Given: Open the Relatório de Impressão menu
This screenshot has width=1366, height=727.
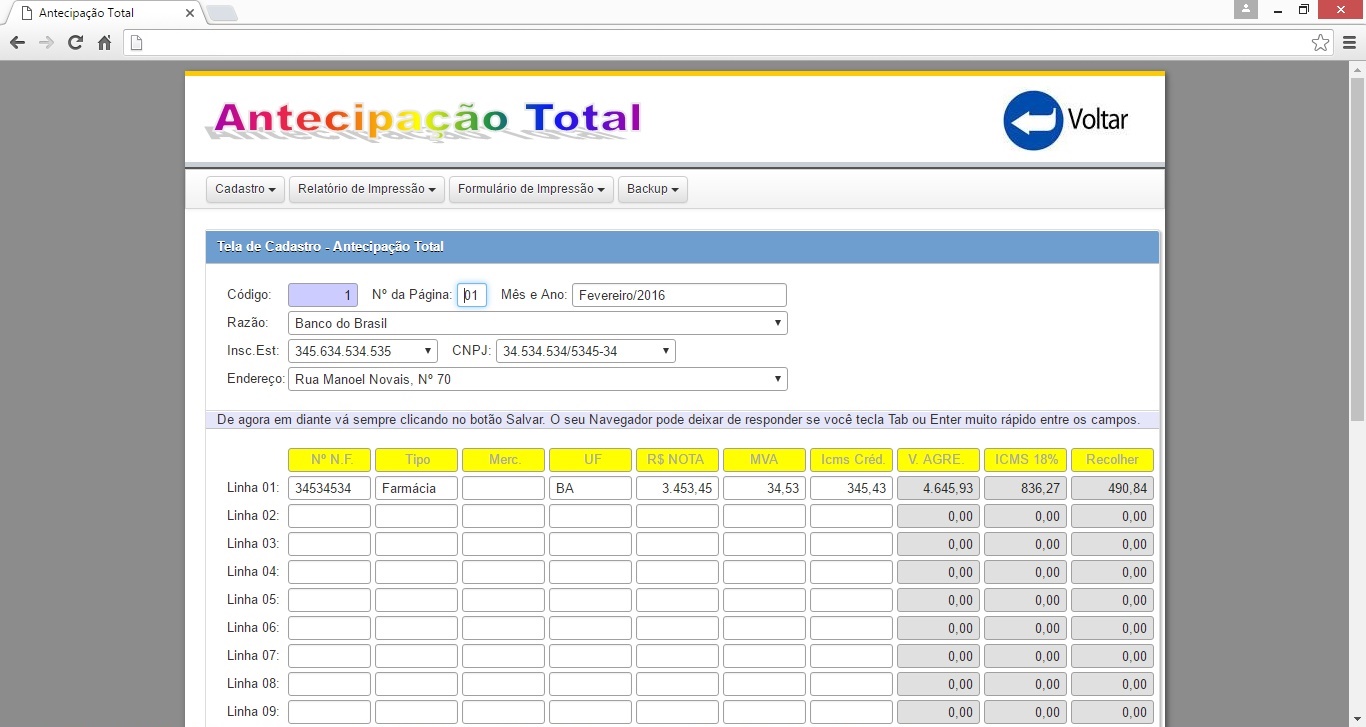Looking at the screenshot, I should tap(366, 189).
